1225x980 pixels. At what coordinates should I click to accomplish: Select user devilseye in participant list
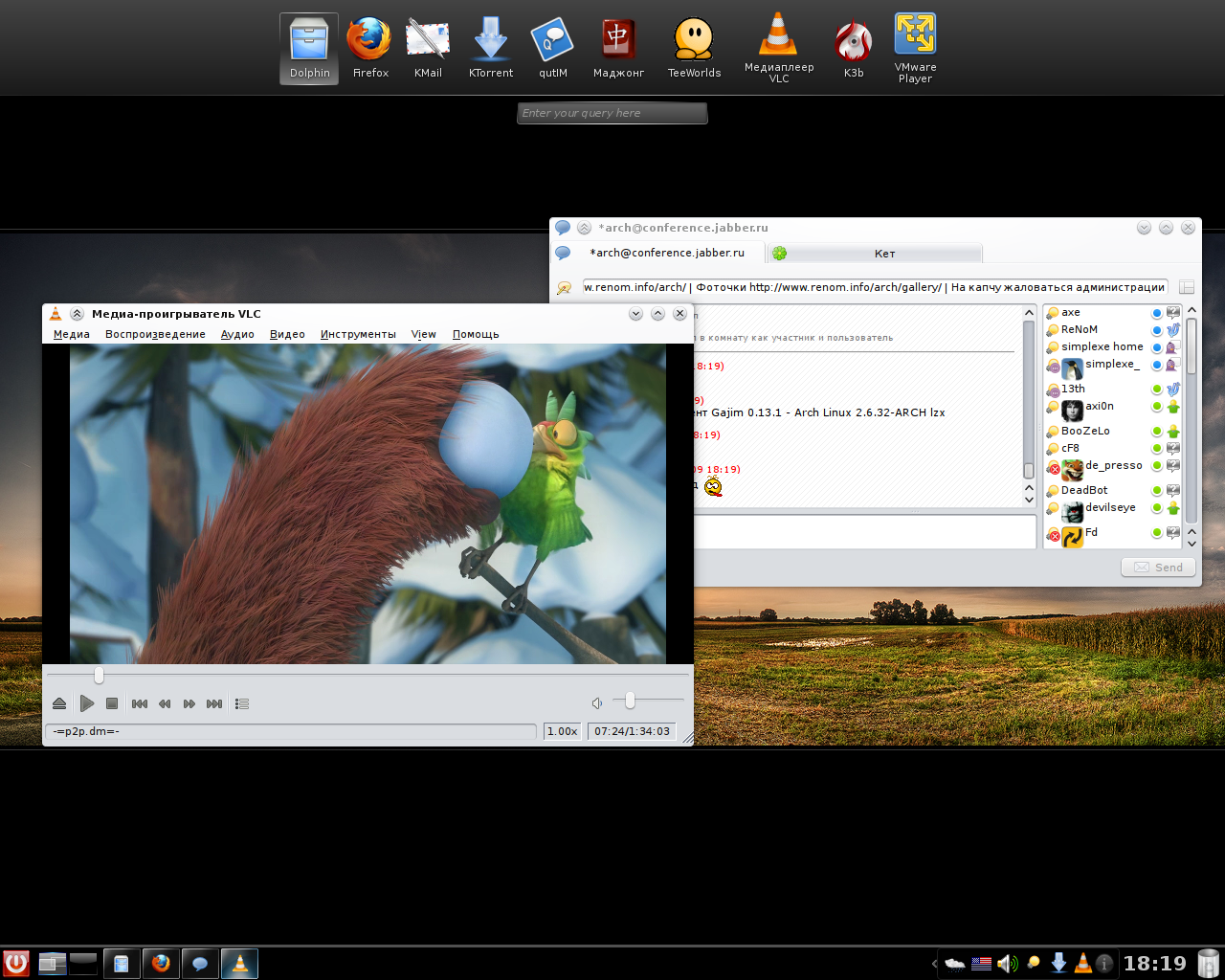(1113, 511)
